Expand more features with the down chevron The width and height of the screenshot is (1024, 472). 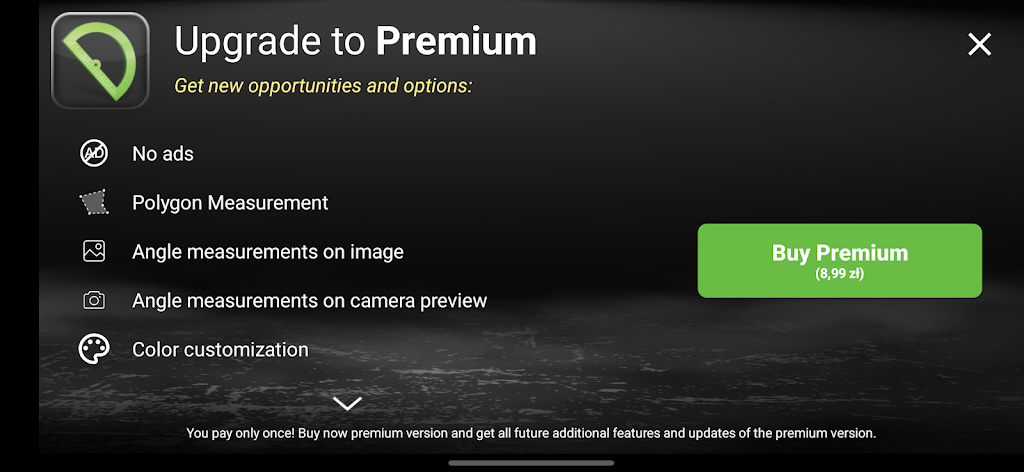(347, 403)
